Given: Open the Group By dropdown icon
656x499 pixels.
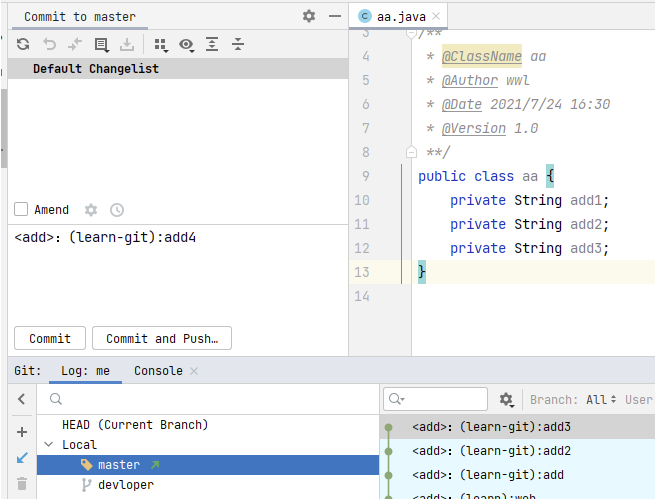Looking at the screenshot, I should click(x=160, y=44).
